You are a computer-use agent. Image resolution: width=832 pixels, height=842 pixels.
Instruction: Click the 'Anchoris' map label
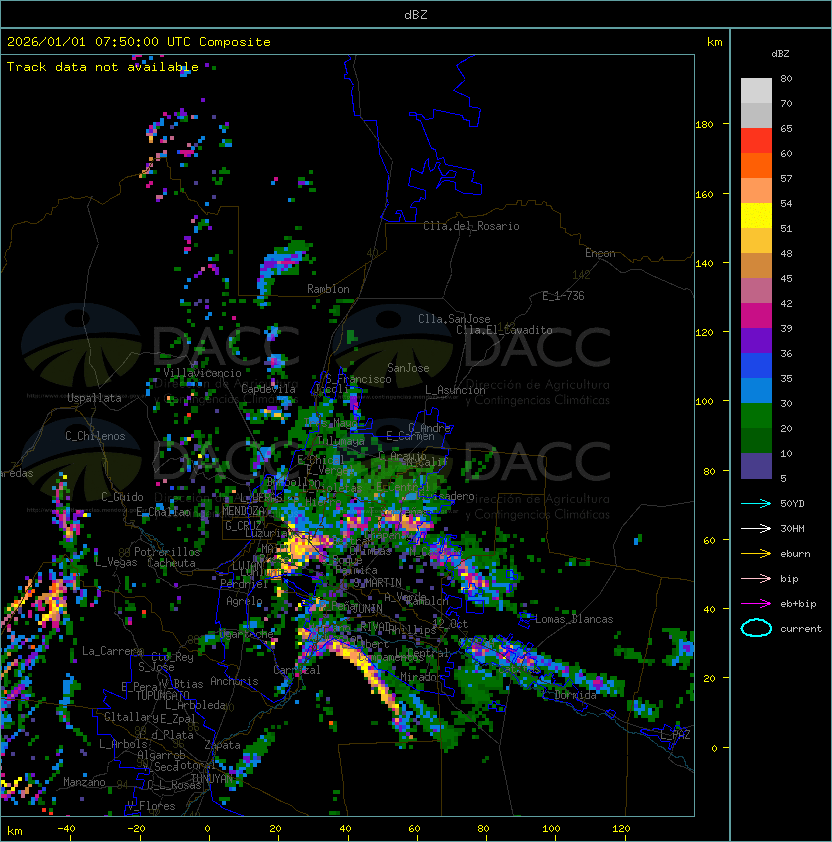234,681
